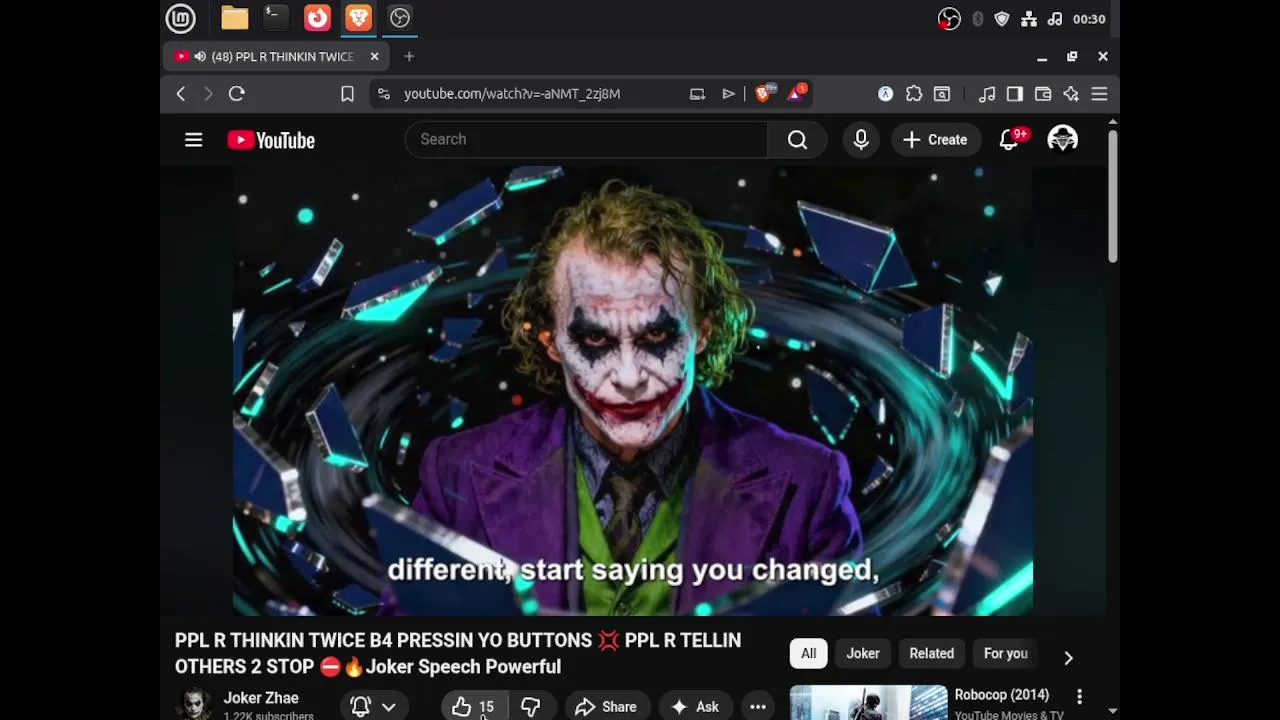Open the OBS recording tray indicator
Screen dimensions: 1280x720
[x=949, y=19]
